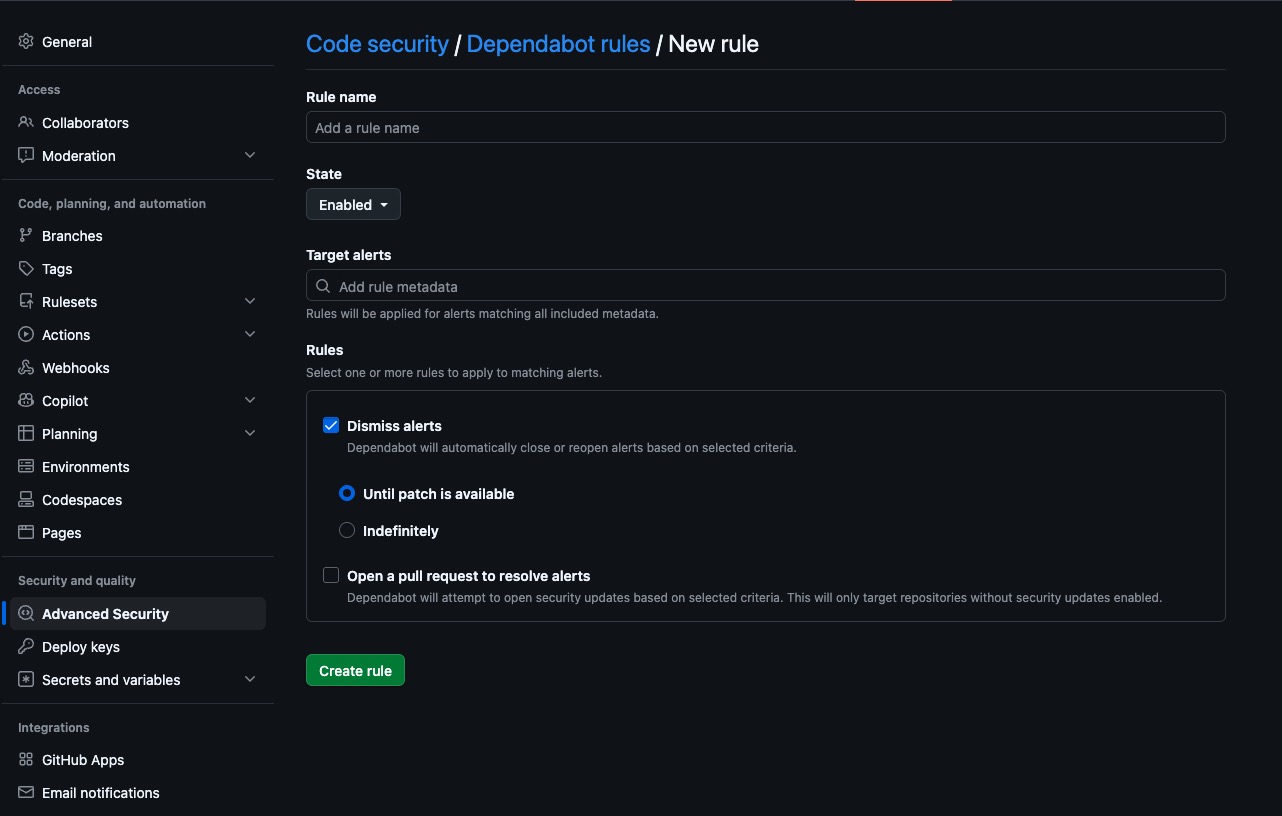This screenshot has width=1282, height=816.
Task: Click the "Security and quality" section heading
Action: [77, 581]
